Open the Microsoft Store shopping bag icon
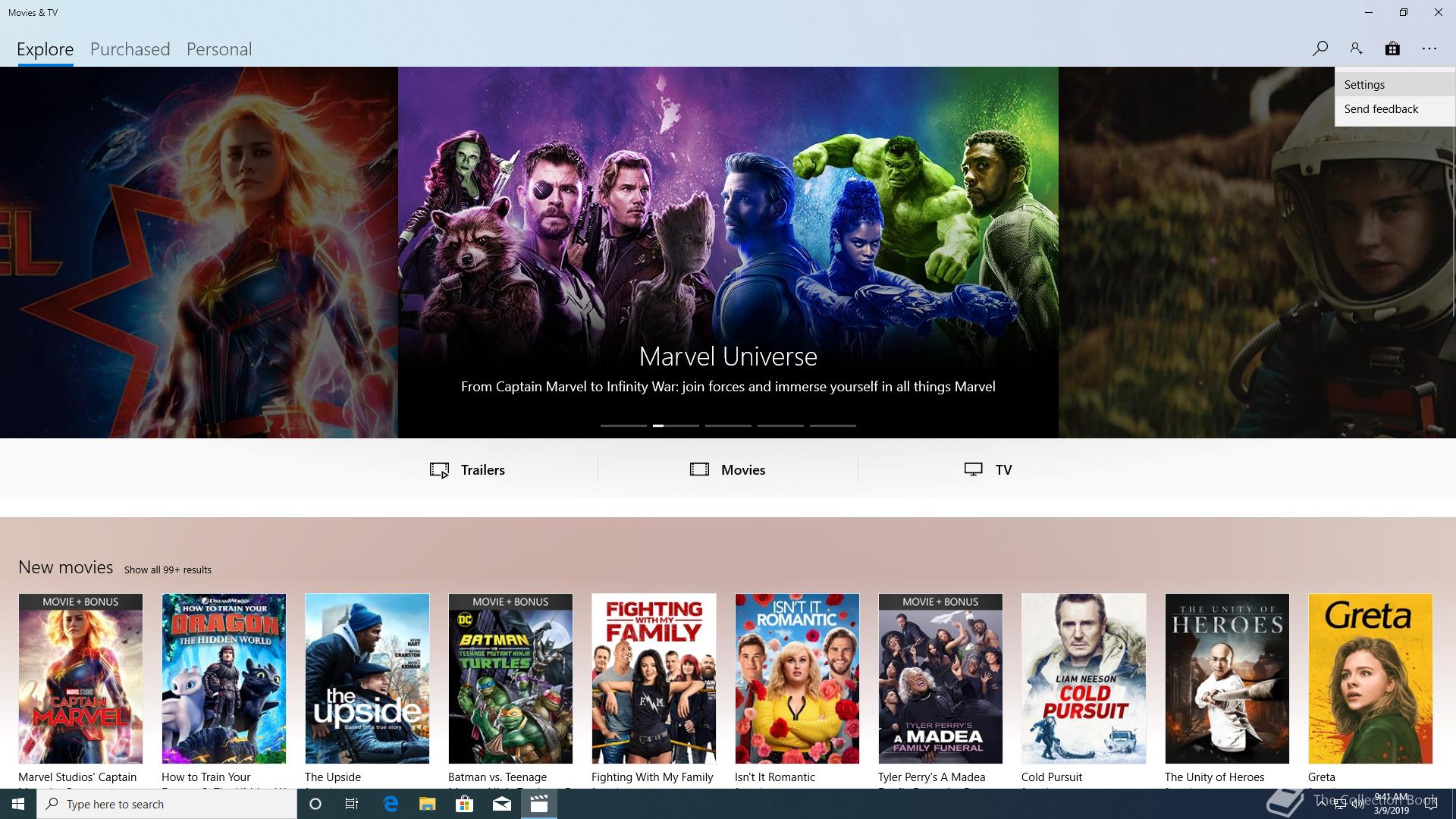The width and height of the screenshot is (1456, 819). 1392,49
